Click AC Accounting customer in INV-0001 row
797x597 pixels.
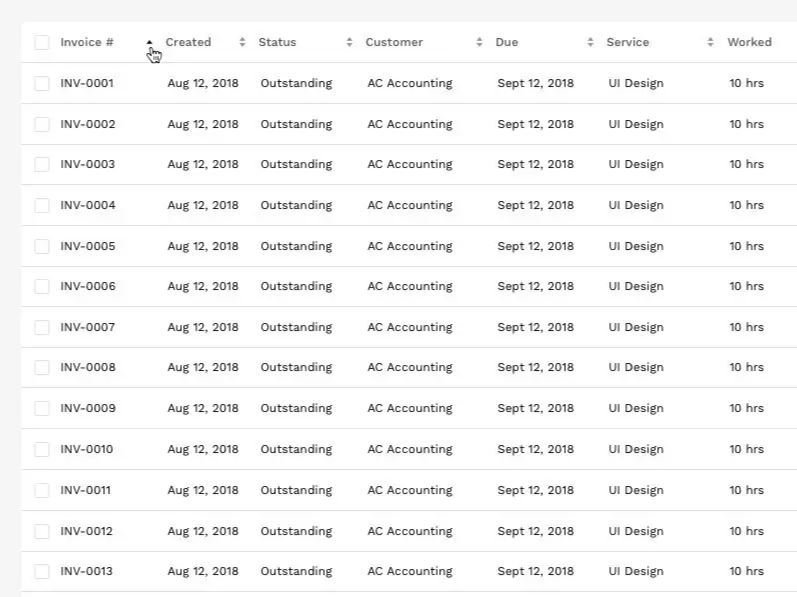coord(410,84)
